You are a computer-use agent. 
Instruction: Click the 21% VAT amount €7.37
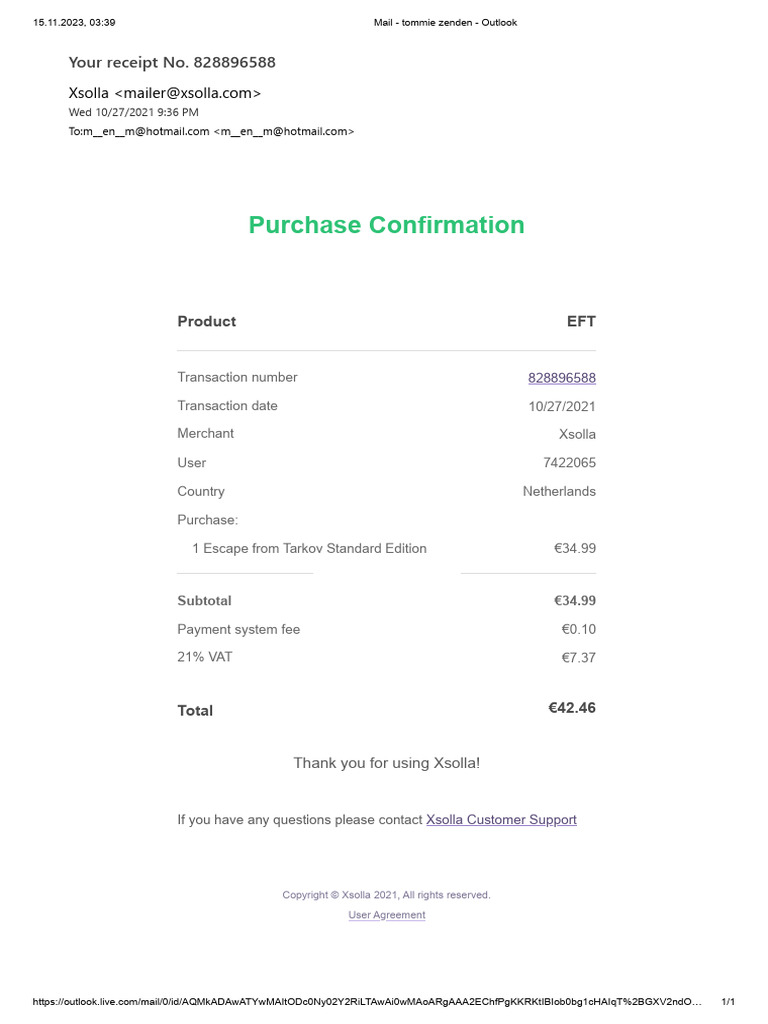579,658
